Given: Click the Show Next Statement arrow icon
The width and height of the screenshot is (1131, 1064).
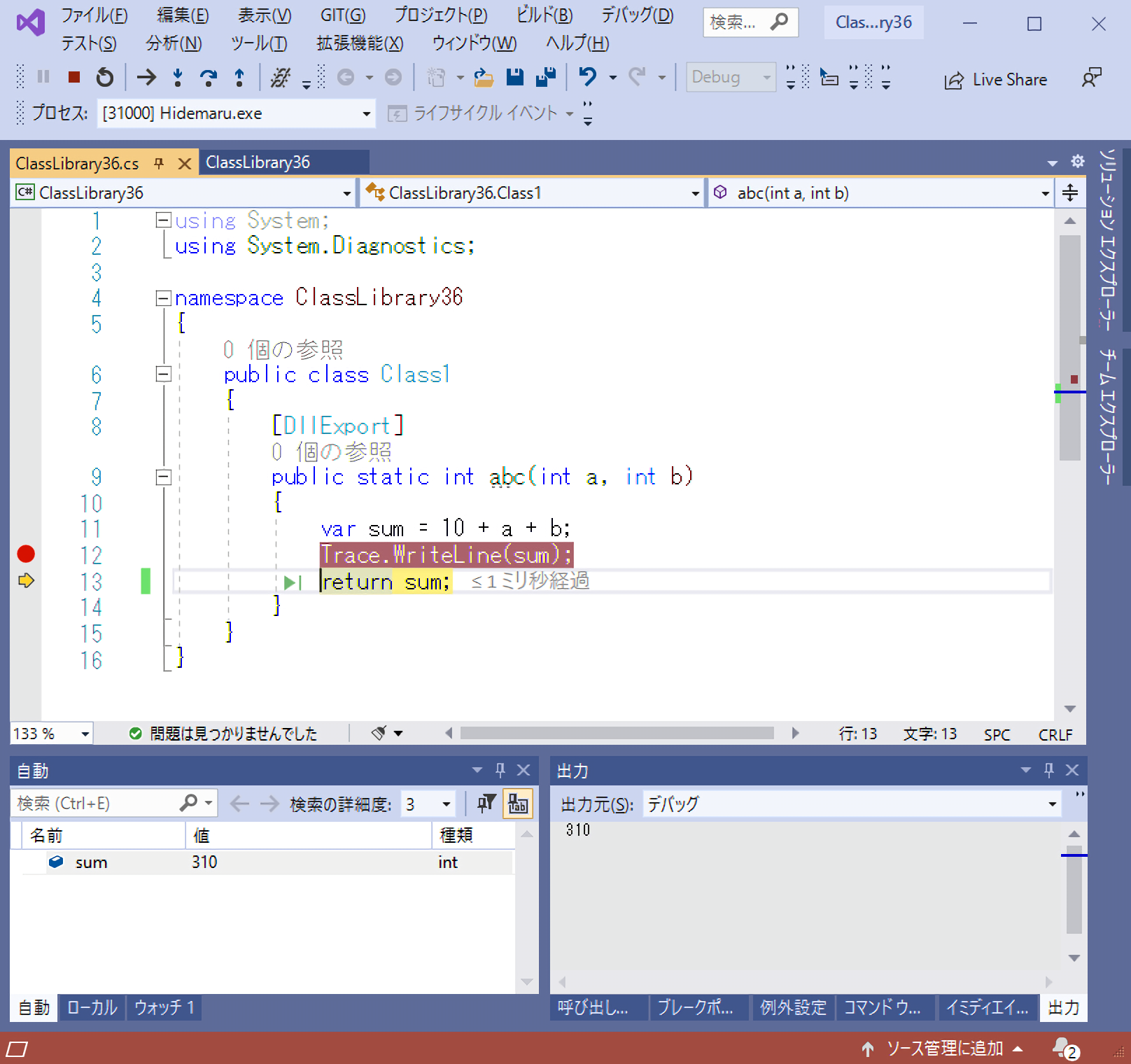Looking at the screenshot, I should tap(146, 77).
